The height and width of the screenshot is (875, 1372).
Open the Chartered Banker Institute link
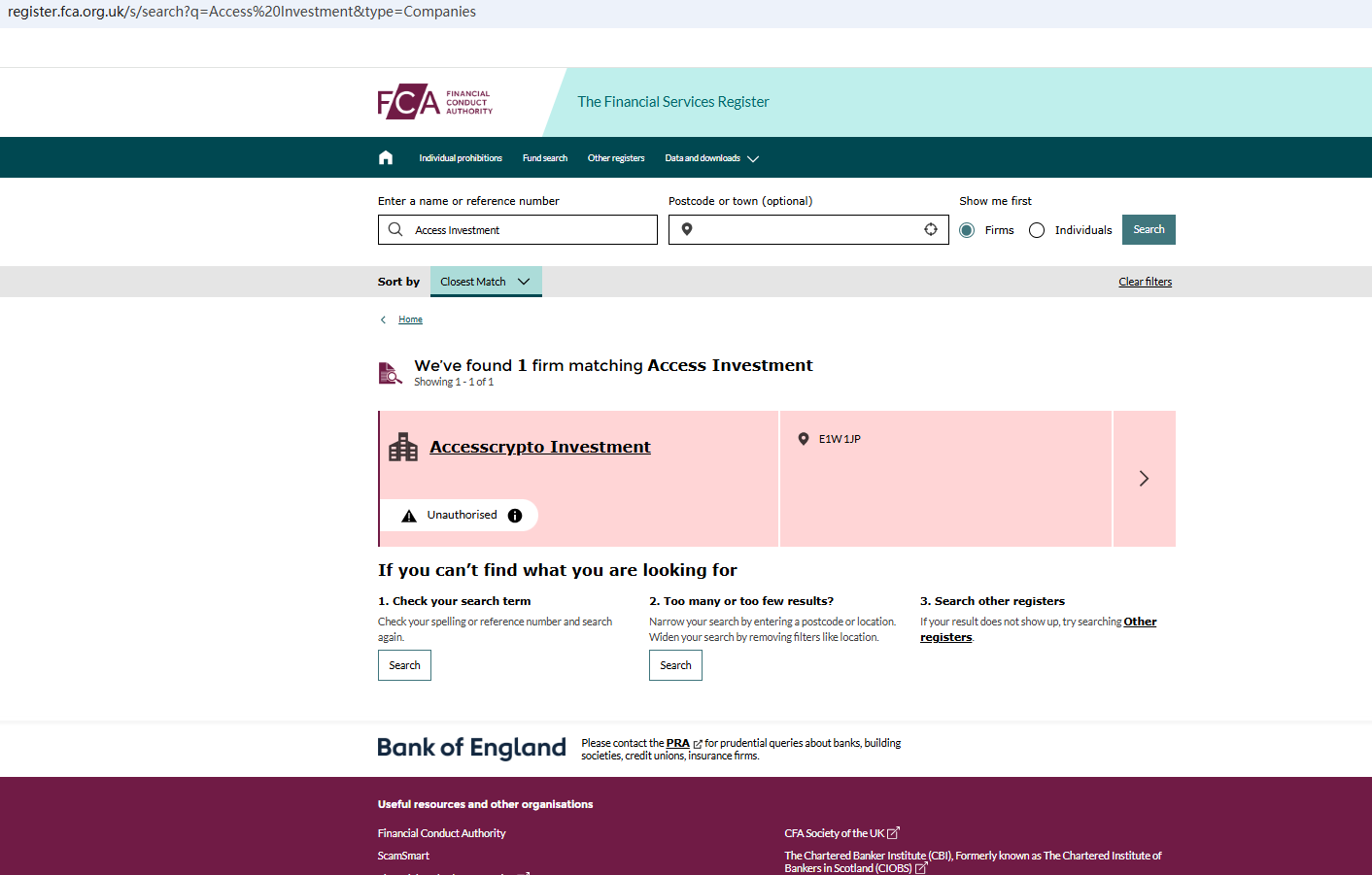tap(973, 861)
